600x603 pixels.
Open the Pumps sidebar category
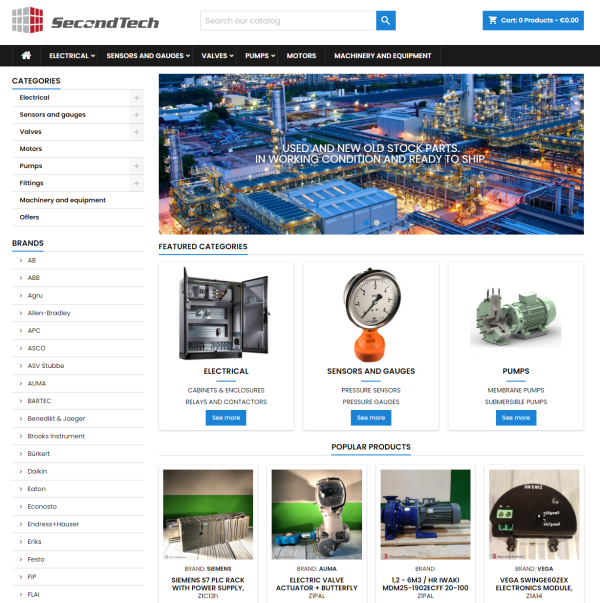tap(31, 166)
